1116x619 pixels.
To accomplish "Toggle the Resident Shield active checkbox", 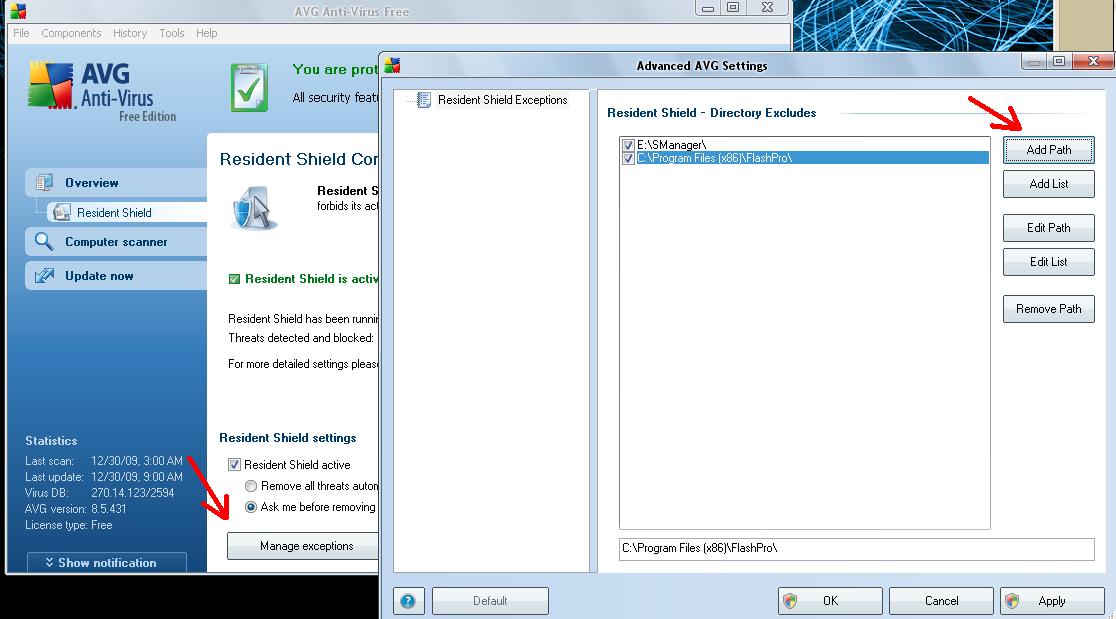I will (234, 465).
